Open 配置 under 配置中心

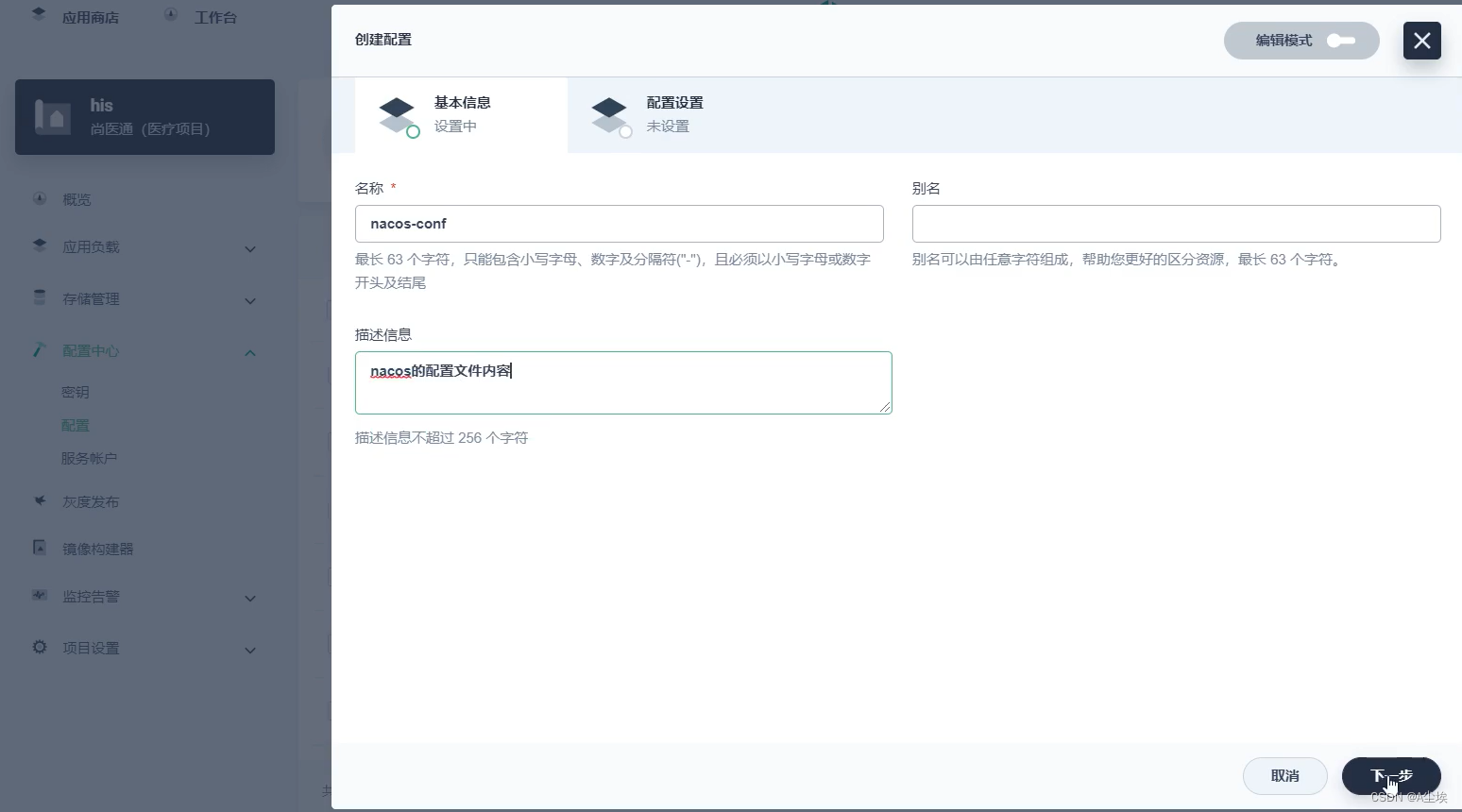(76, 426)
